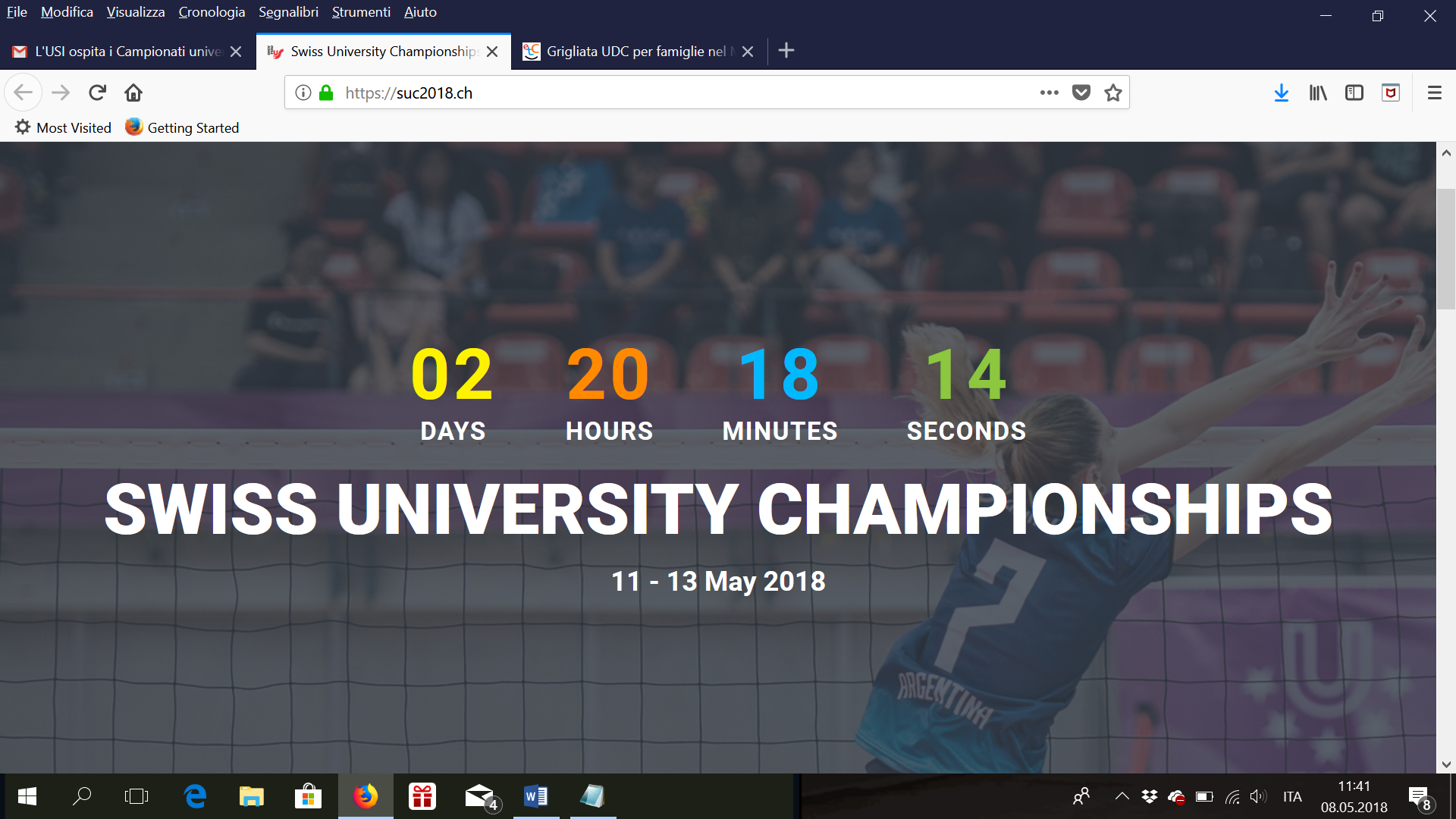
Task: Go to the browser home page
Action: [133, 93]
